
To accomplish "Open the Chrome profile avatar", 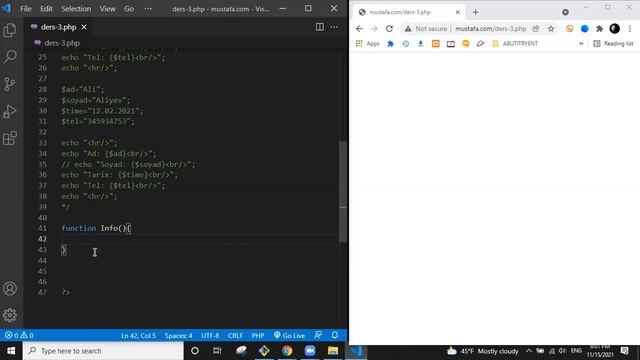I will tap(615, 29).
